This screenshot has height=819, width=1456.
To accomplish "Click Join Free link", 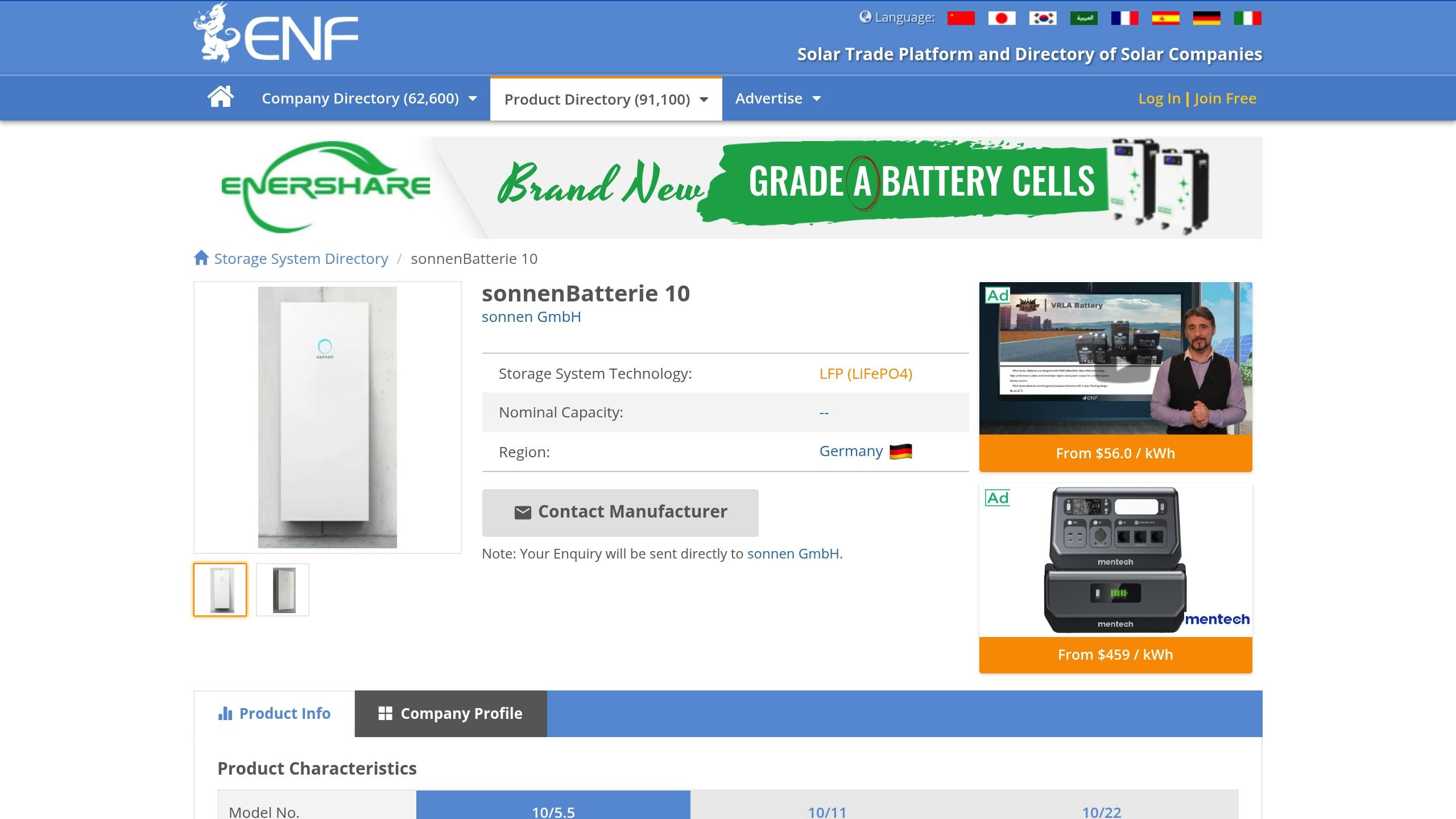I will pyautogui.click(x=1225, y=99).
